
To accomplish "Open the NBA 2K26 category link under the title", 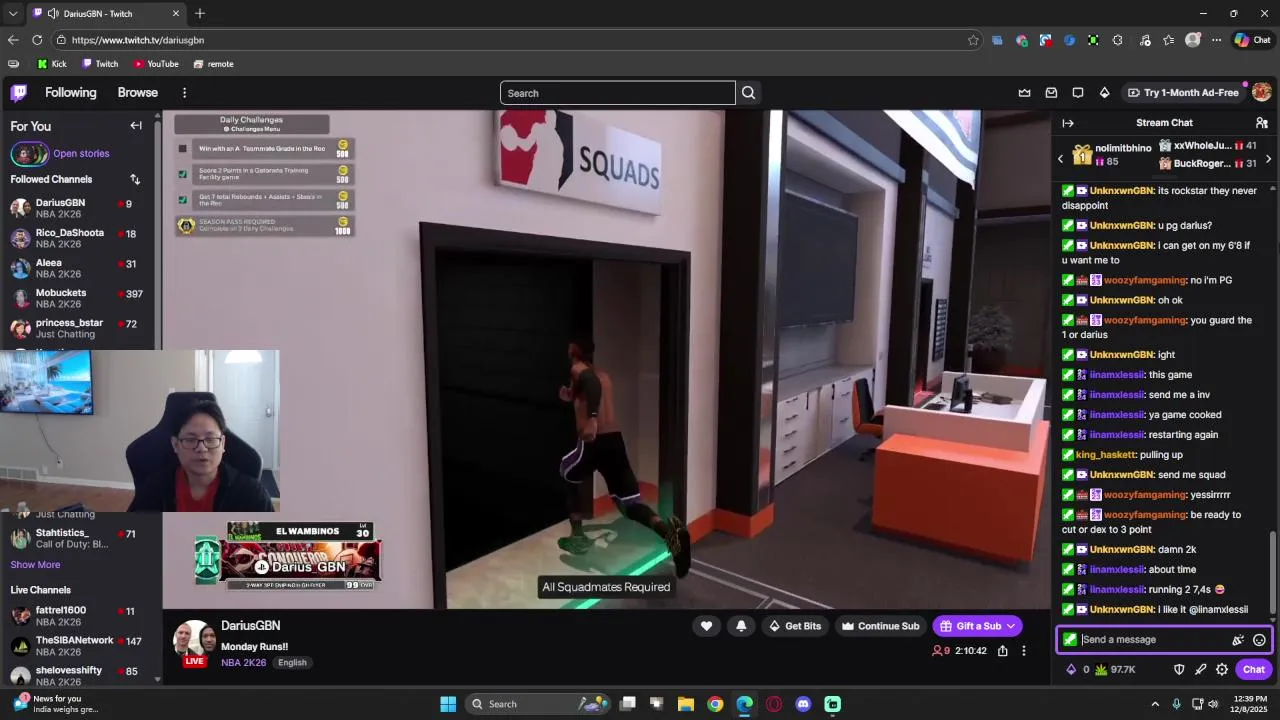I will point(243,663).
